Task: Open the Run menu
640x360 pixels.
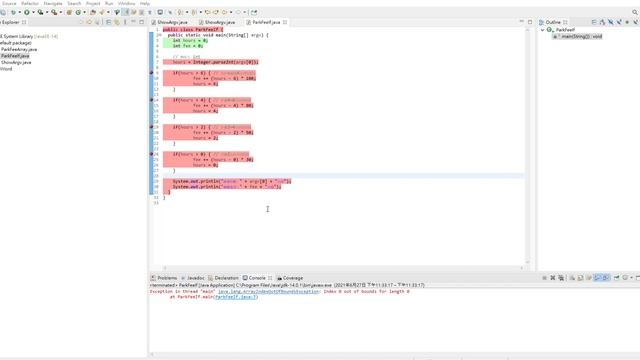Action: [x=109, y=3]
